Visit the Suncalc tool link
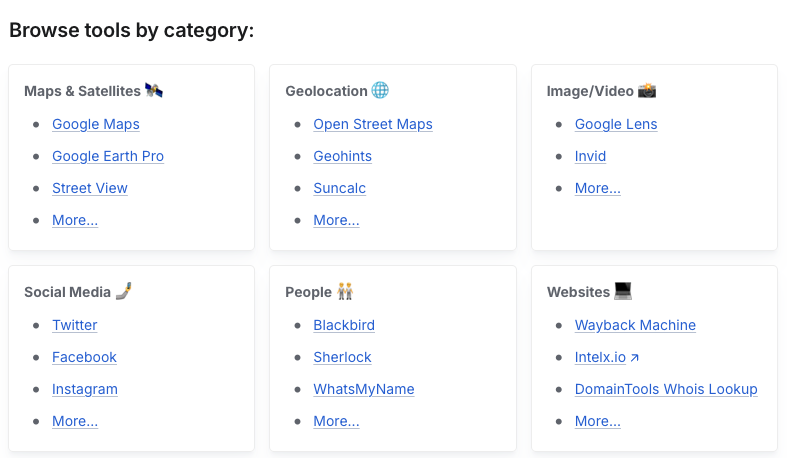Viewport: 787px width, 458px height. click(340, 188)
